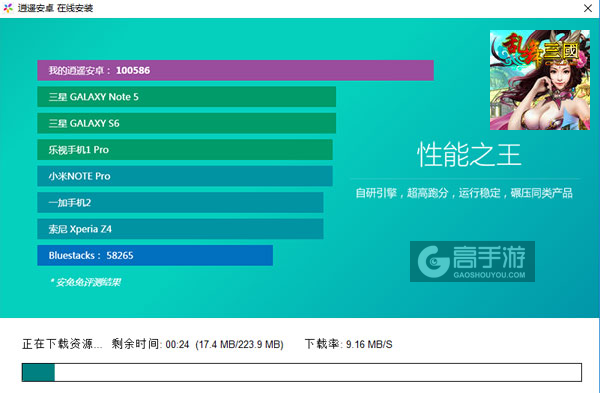The height and width of the screenshot is (393, 600).
Task: Click the download progress bar
Action: 302,372
